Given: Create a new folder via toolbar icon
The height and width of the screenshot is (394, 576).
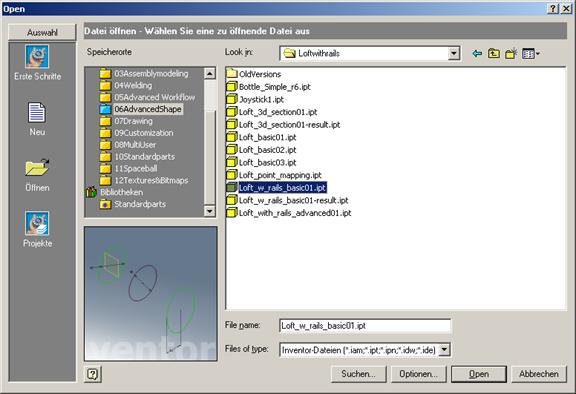Looking at the screenshot, I should (511, 54).
